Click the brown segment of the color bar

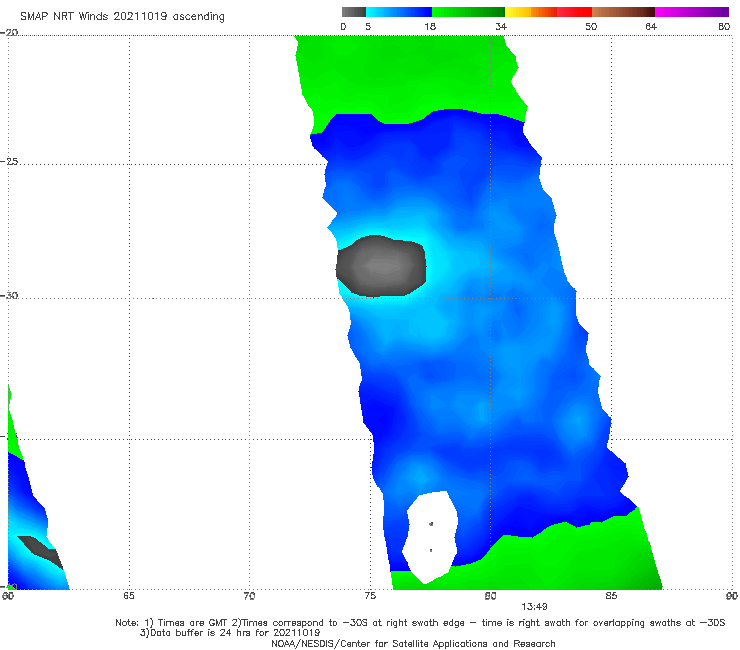623,12
